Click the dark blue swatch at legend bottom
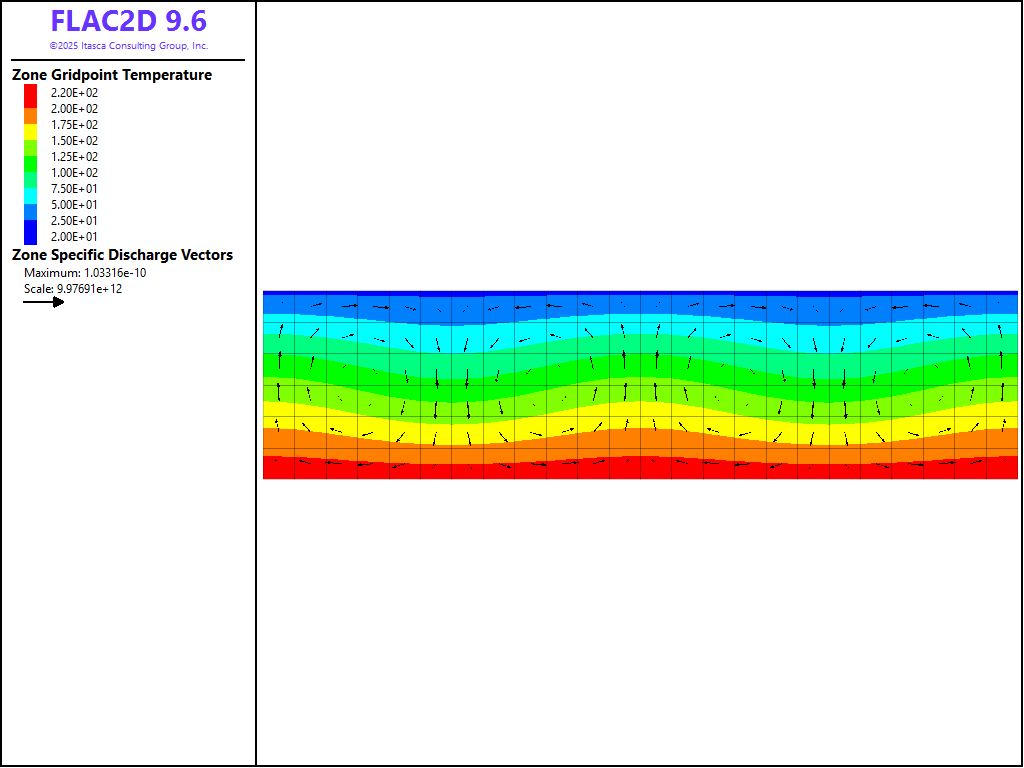Screen dimensions: 1024x768 (31, 234)
